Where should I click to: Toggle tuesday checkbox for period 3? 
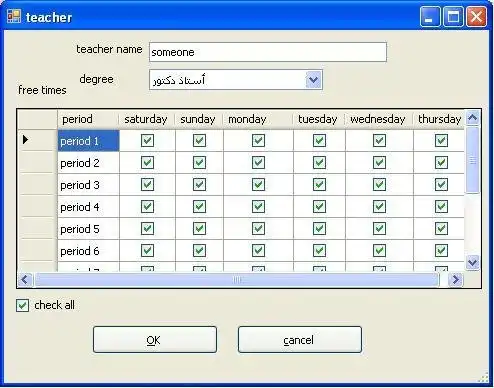click(x=319, y=184)
